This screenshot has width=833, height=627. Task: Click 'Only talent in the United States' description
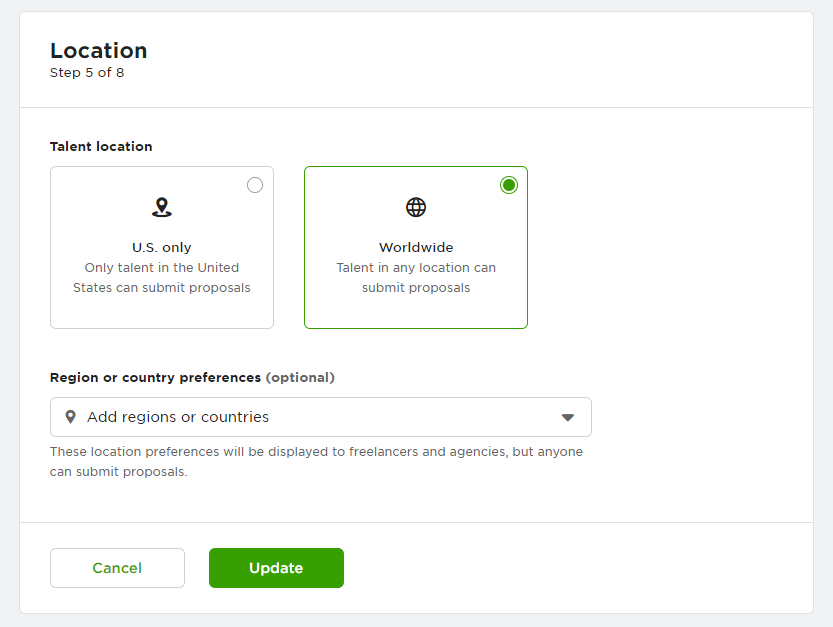tap(162, 278)
